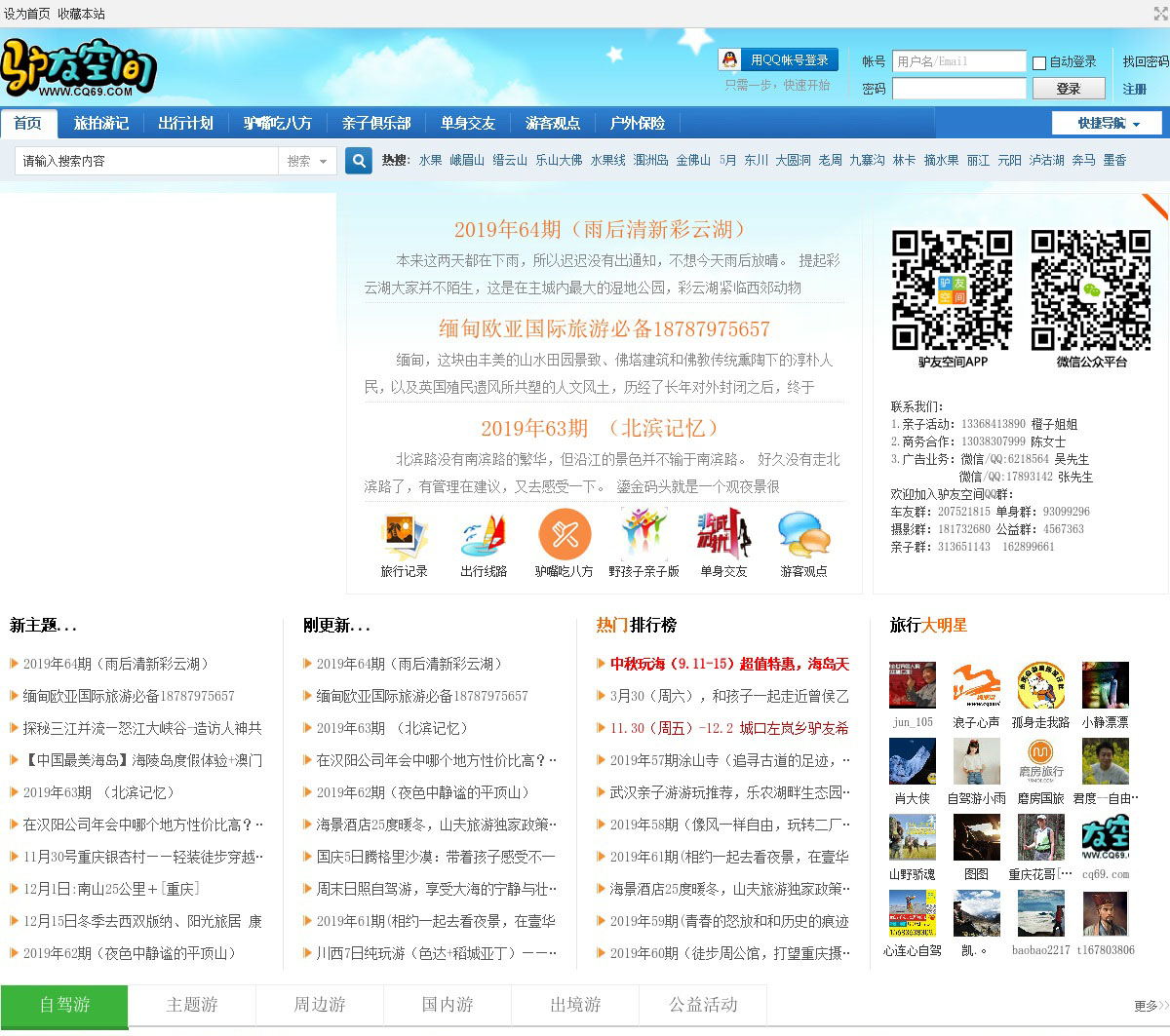
Task: Open the 旅拍游记 navigation menu item
Action: [101, 124]
